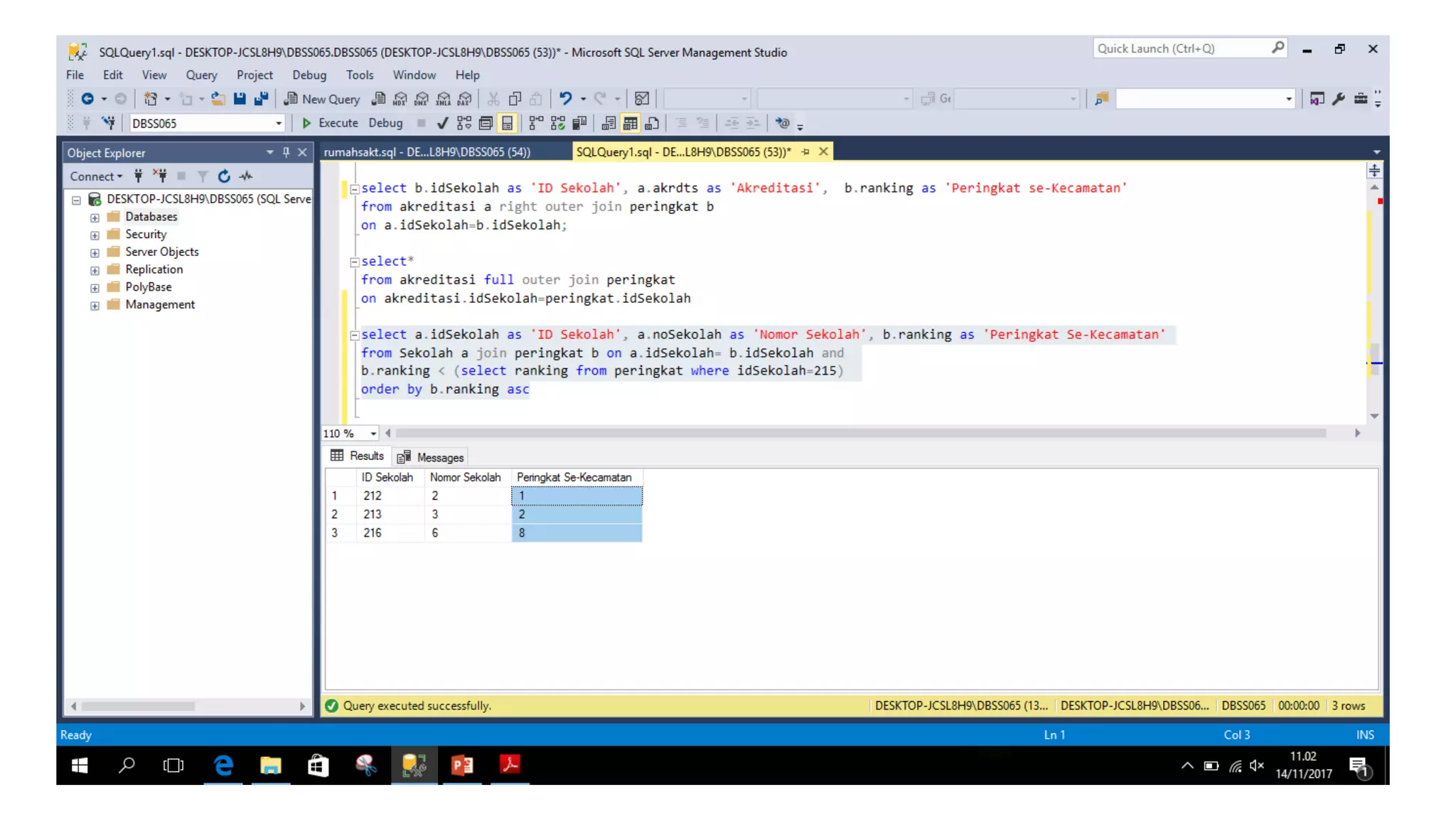Select cell 212 in ID Sekolah column
This screenshot has width=1456, height=819.
pyautogui.click(x=390, y=496)
